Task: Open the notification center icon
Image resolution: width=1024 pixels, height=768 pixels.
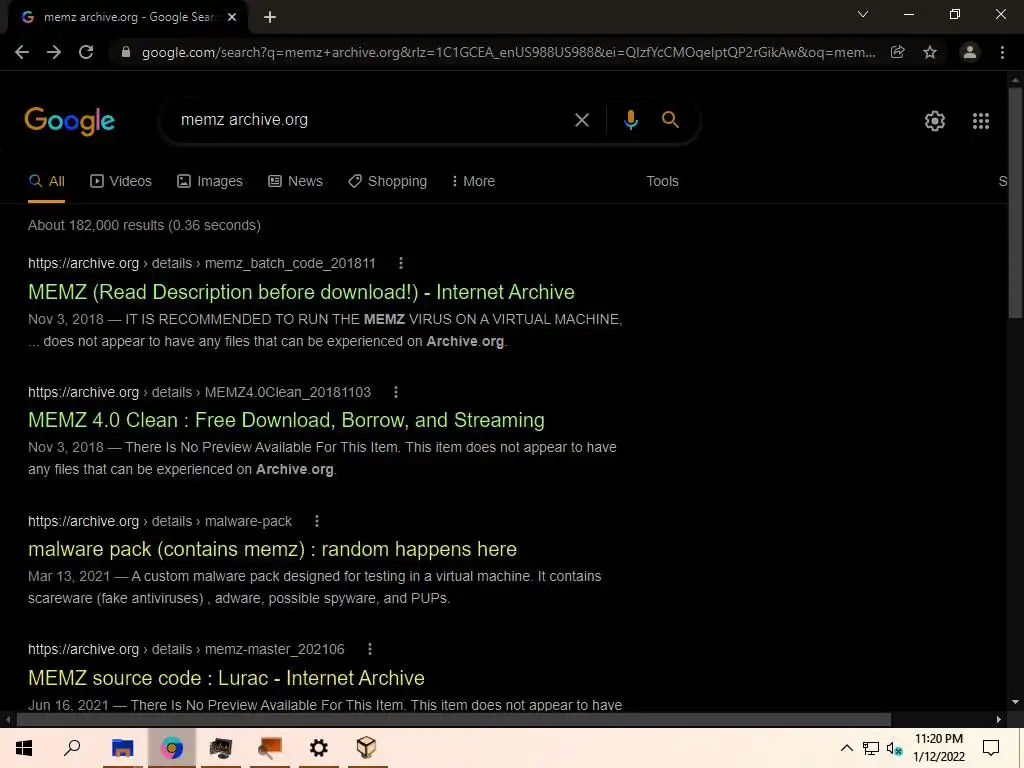Action: pyautogui.click(x=991, y=748)
